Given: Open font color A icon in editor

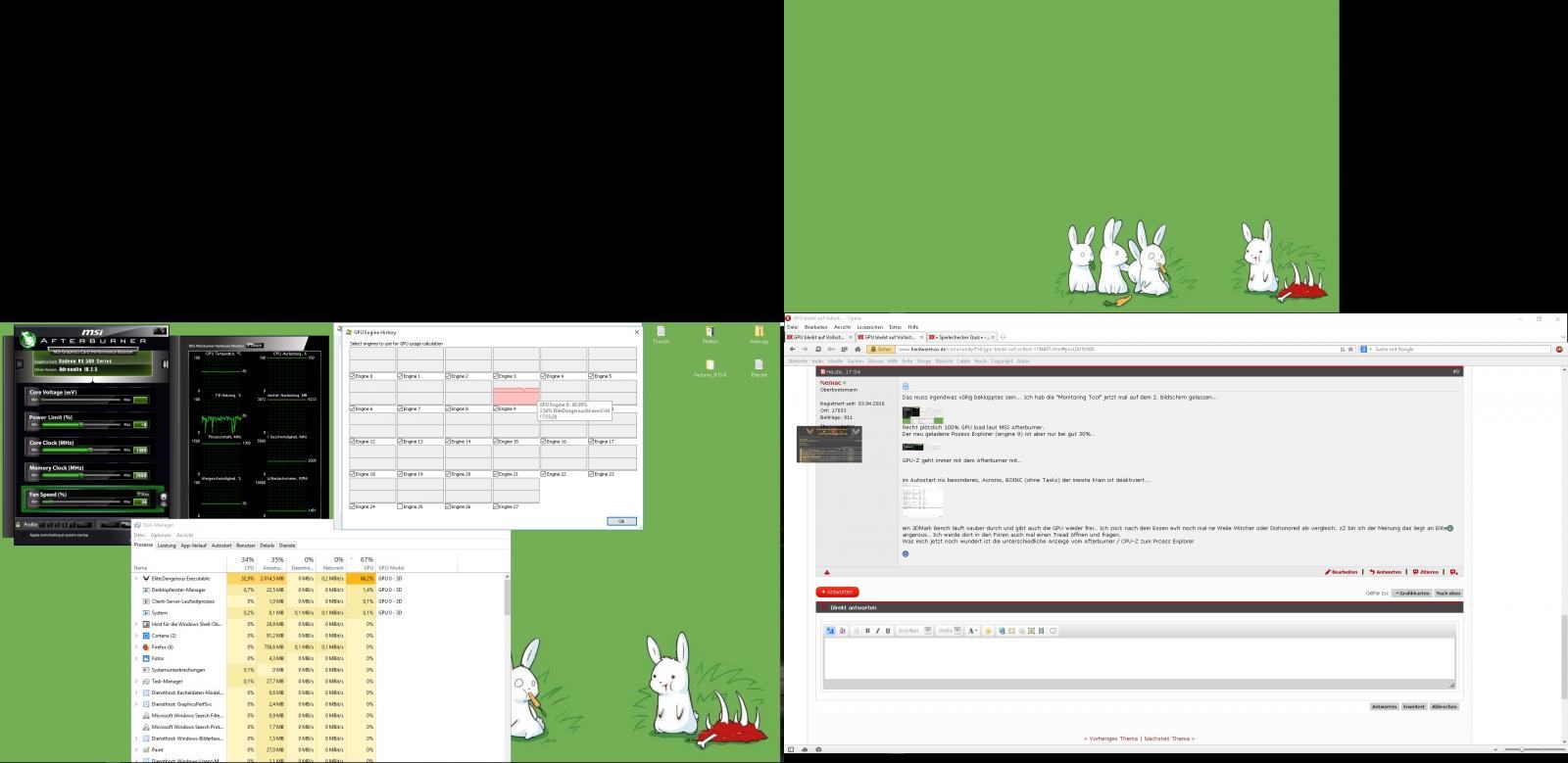Looking at the screenshot, I should [971, 631].
